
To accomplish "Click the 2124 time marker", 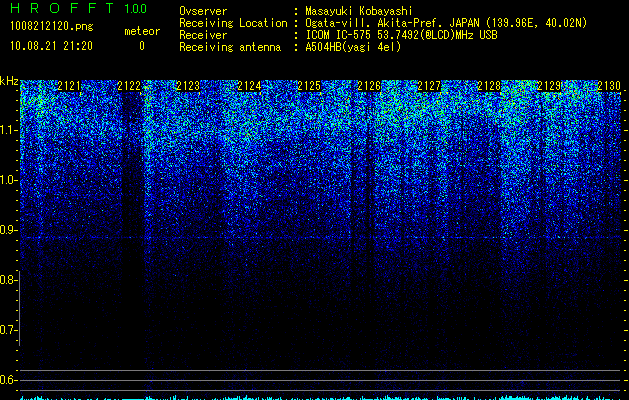I will pyautogui.click(x=249, y=86).
